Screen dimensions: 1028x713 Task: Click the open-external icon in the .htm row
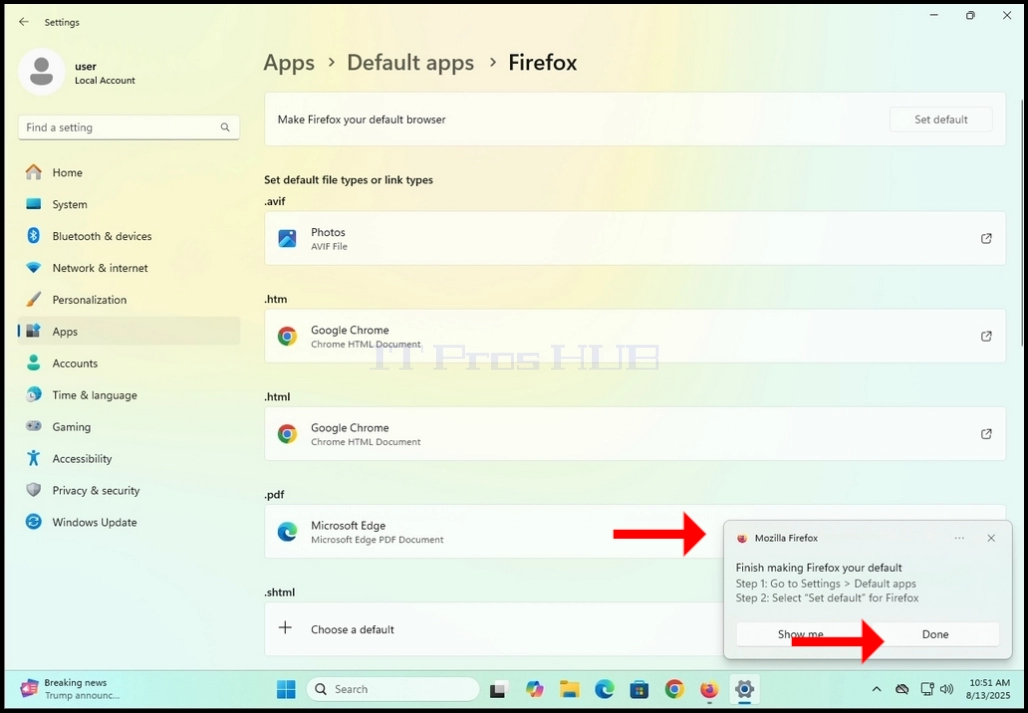tap(986, 336)
